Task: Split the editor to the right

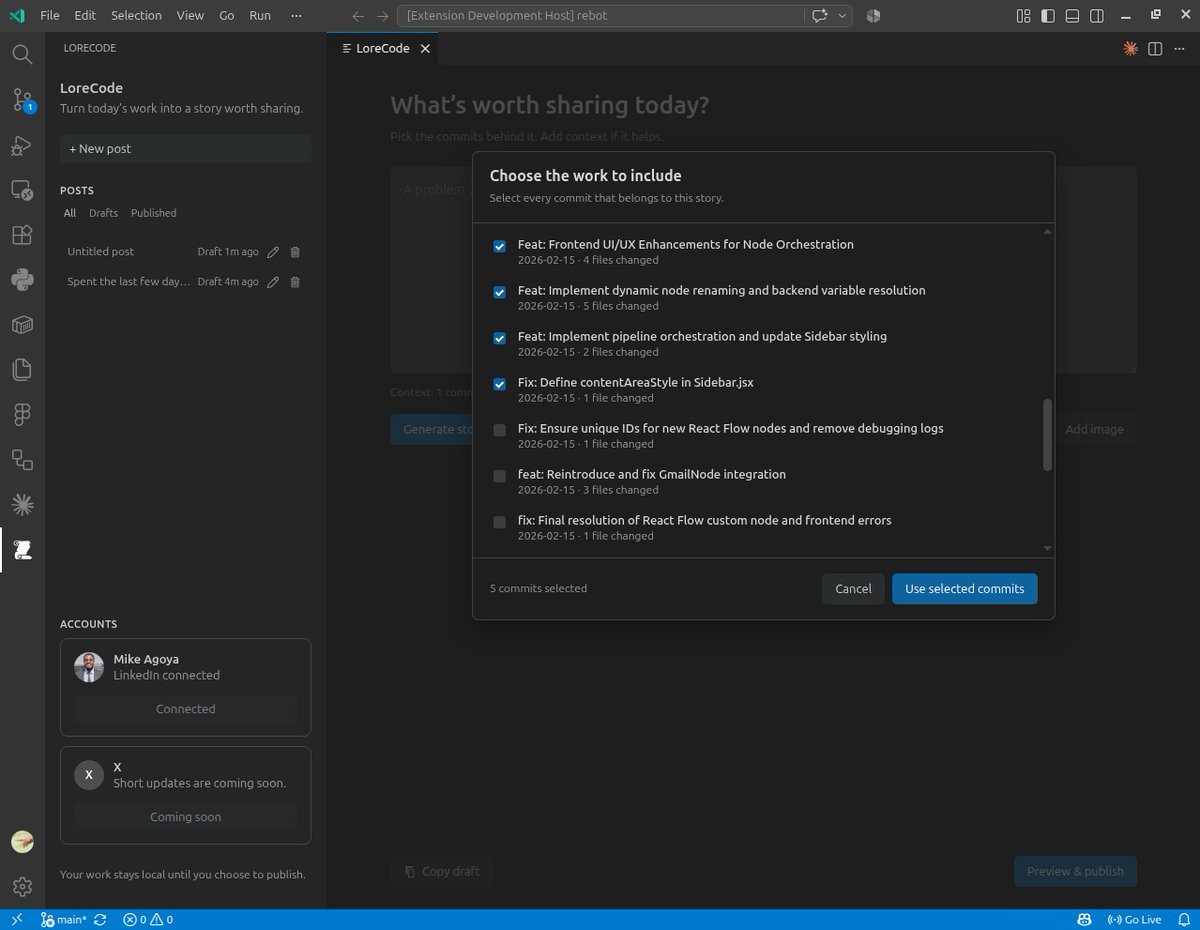Action: click(1155, 48)
